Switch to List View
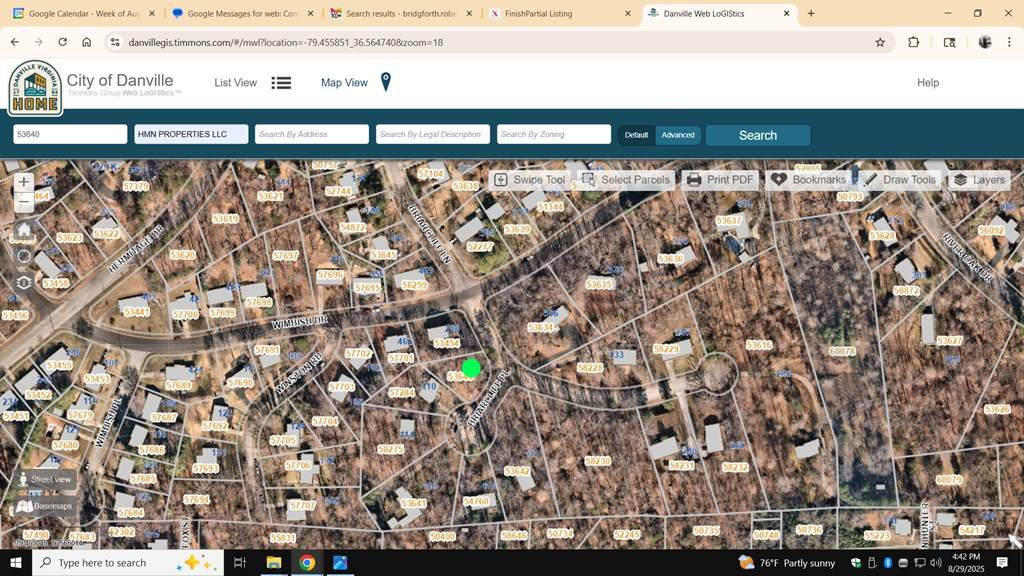 point(252,83)
